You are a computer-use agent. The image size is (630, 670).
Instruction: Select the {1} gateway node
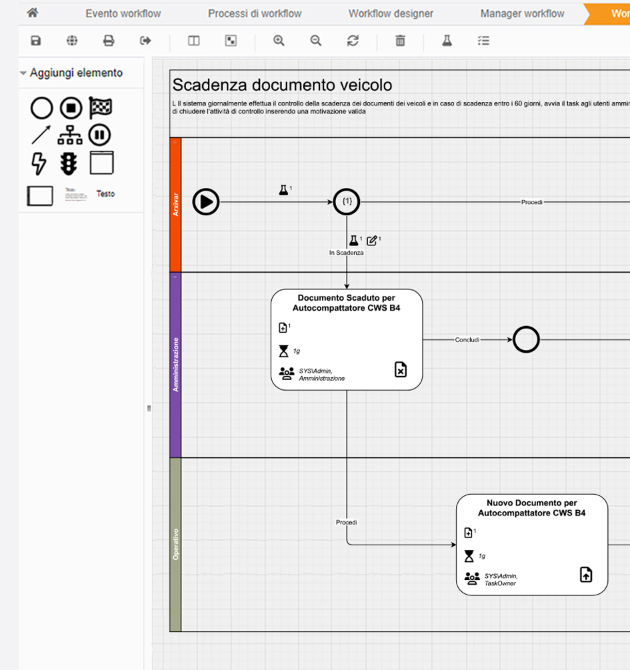[x=347, y=202]
